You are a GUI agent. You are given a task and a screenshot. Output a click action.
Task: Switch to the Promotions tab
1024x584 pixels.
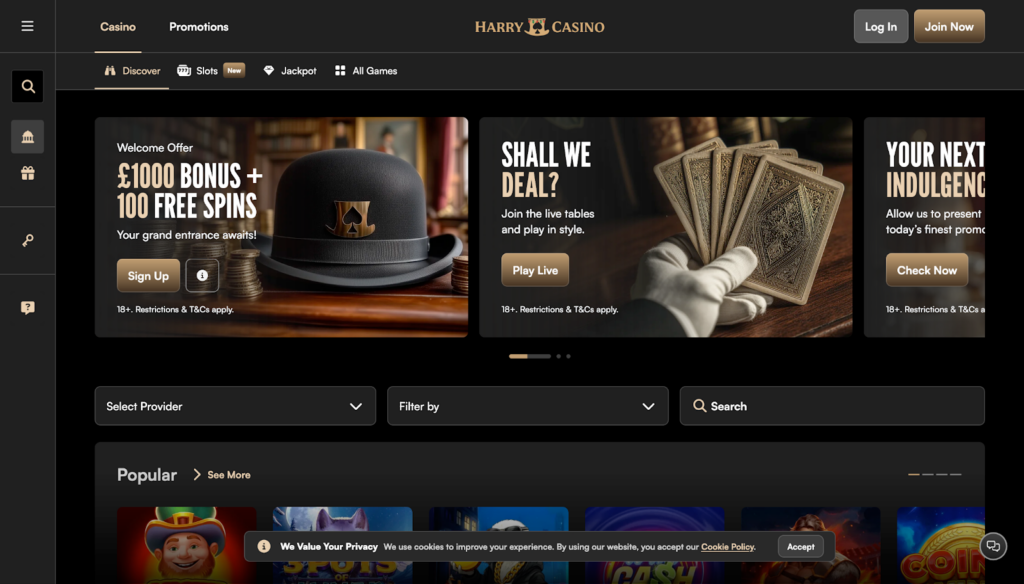coord(199,27)
